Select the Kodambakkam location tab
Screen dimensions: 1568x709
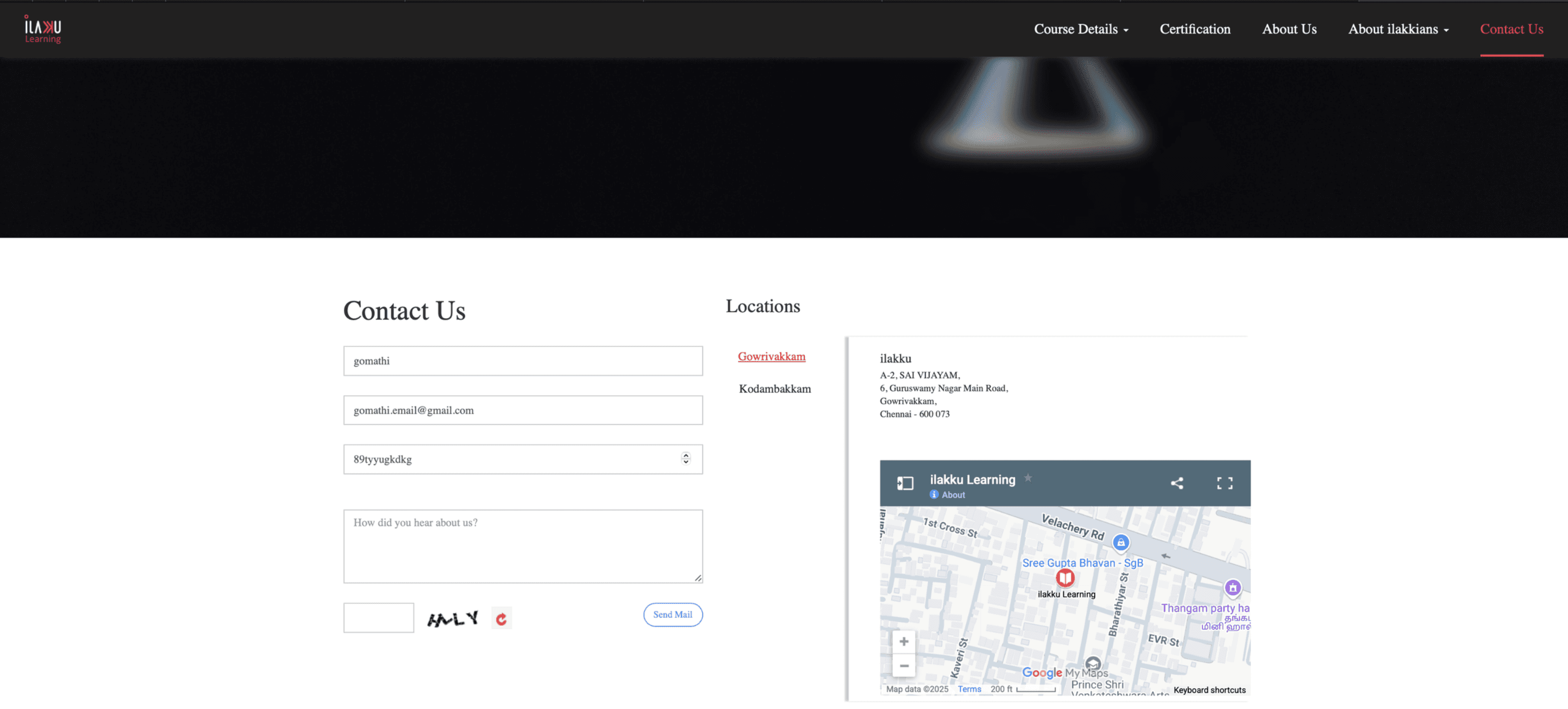pos(774,389)
